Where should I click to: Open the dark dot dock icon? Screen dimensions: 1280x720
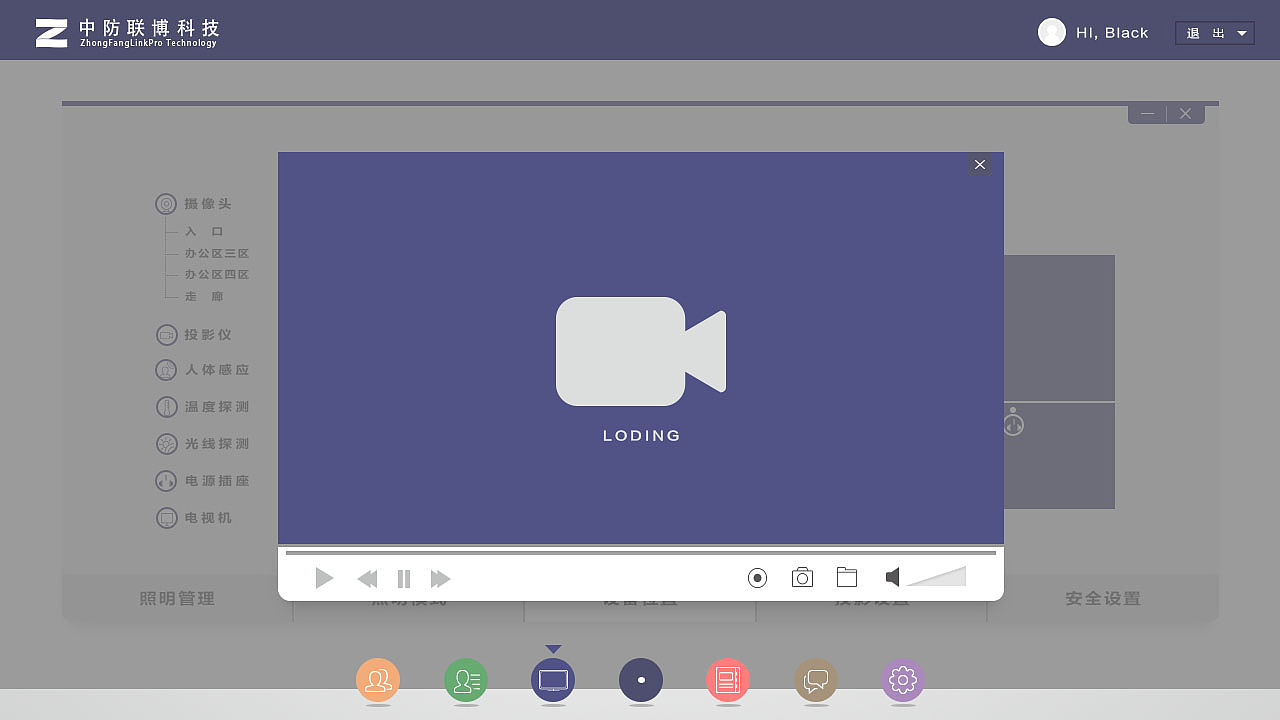(x=641, y=680)
